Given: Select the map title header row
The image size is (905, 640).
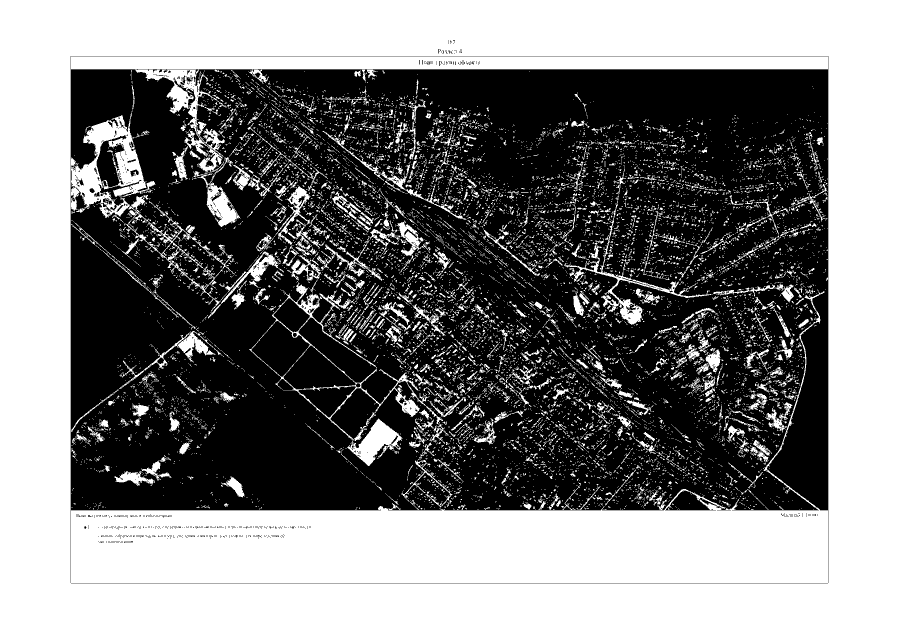Looking at the screenshot, I should [x=450, y=63].
